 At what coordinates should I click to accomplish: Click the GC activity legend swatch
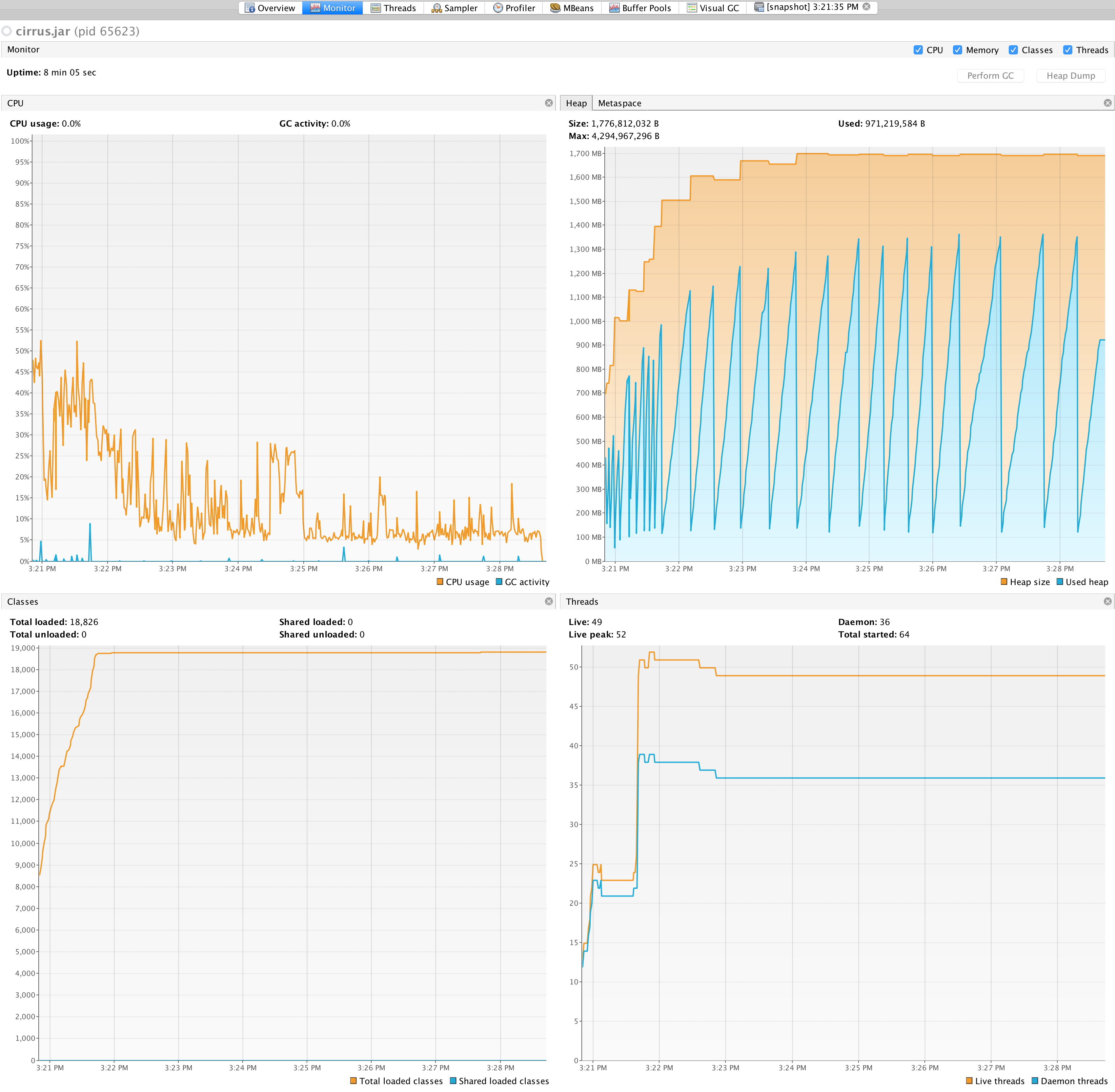(499, 581)
